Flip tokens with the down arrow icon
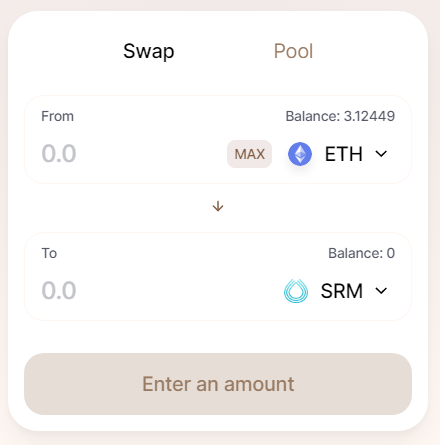 click(x=218, y=206)
